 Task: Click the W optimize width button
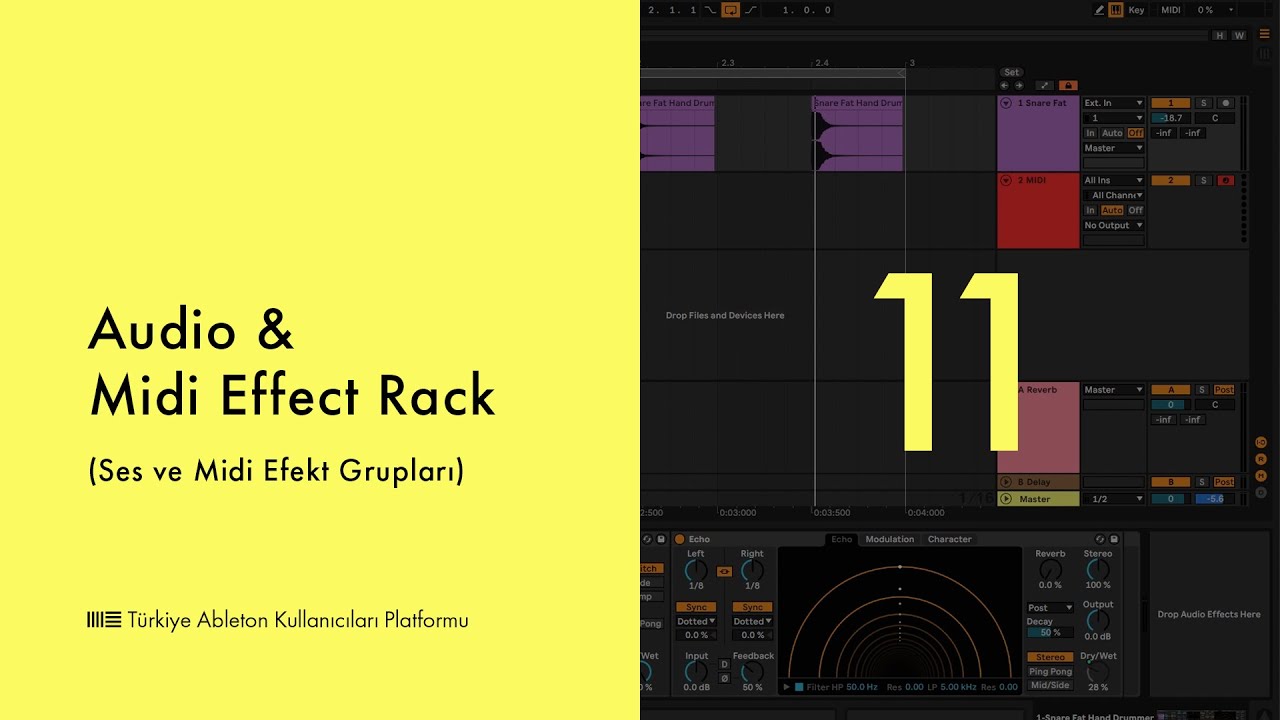click(1239, 35)
